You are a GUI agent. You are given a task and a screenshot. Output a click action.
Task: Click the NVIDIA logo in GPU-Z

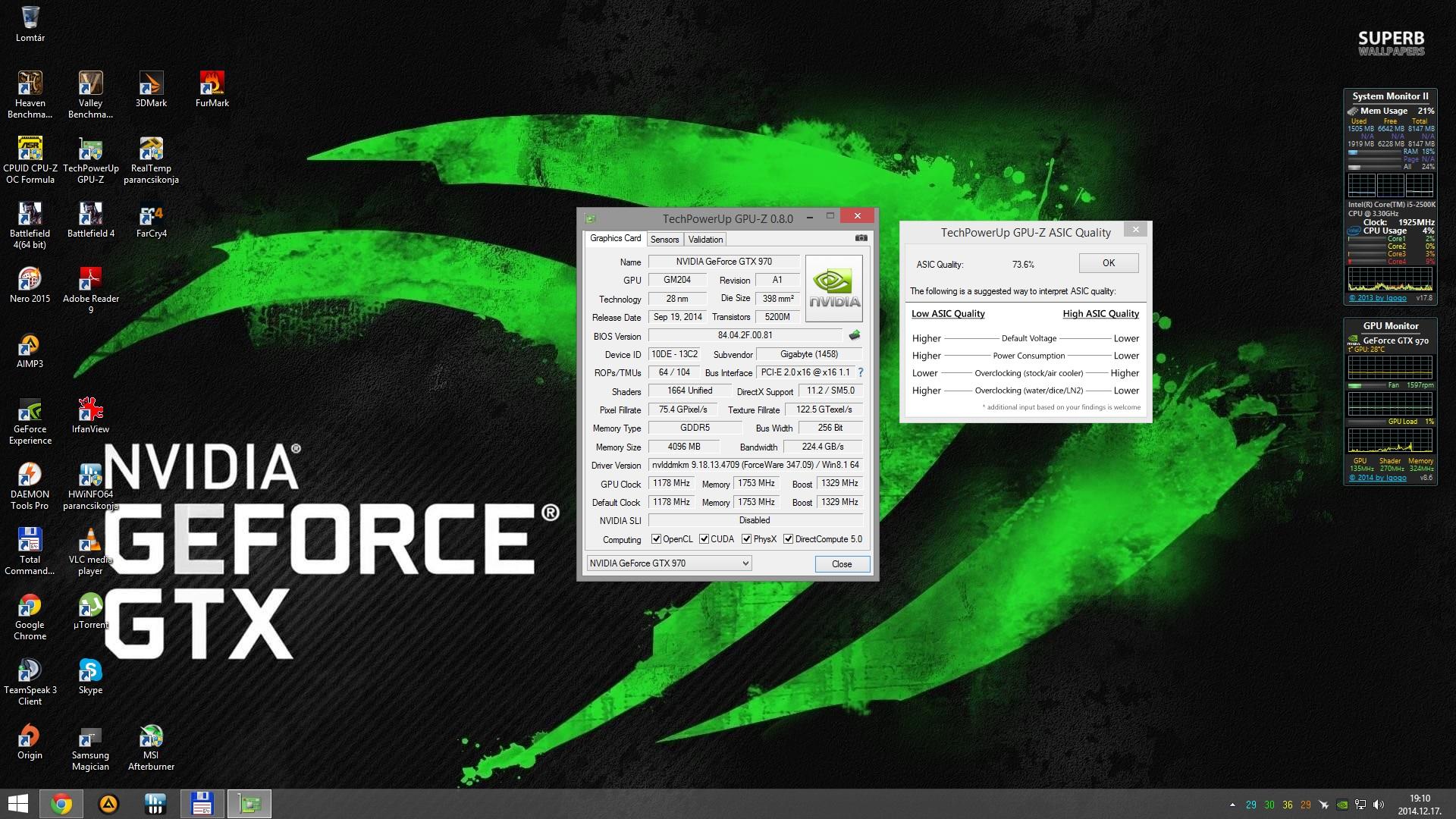(833, 288)
